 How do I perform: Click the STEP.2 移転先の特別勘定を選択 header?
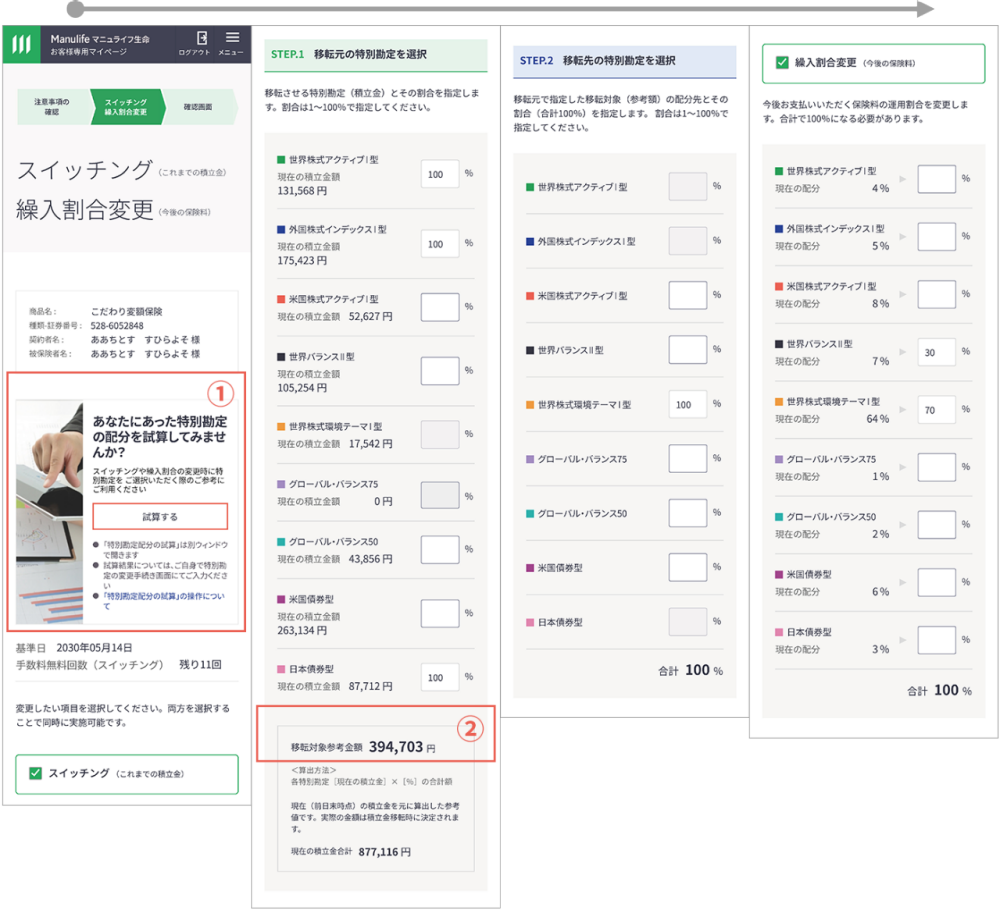pyautogui.click(x=624, y=61)
